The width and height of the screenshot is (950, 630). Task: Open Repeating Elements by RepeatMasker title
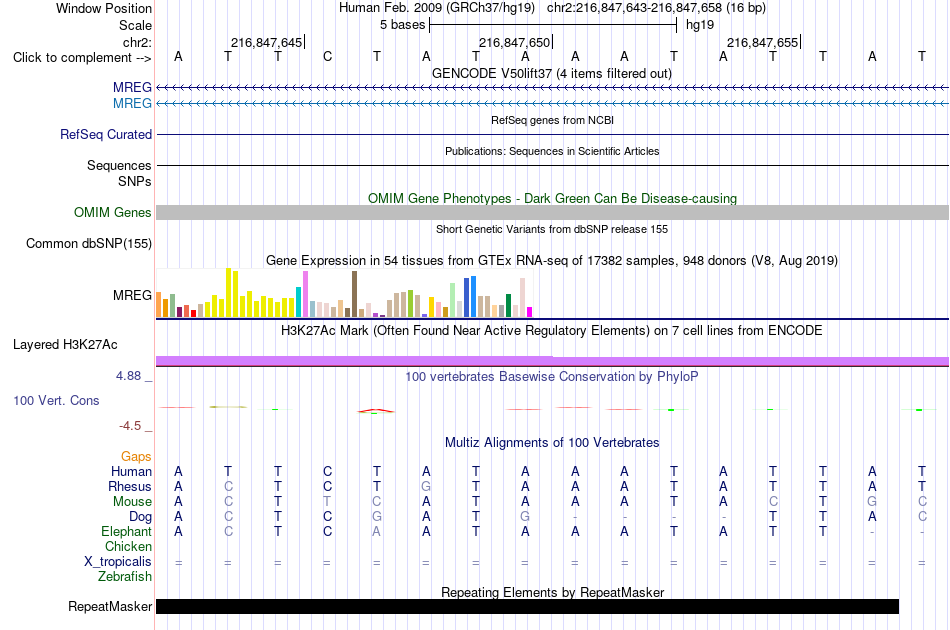pos(552,592)
